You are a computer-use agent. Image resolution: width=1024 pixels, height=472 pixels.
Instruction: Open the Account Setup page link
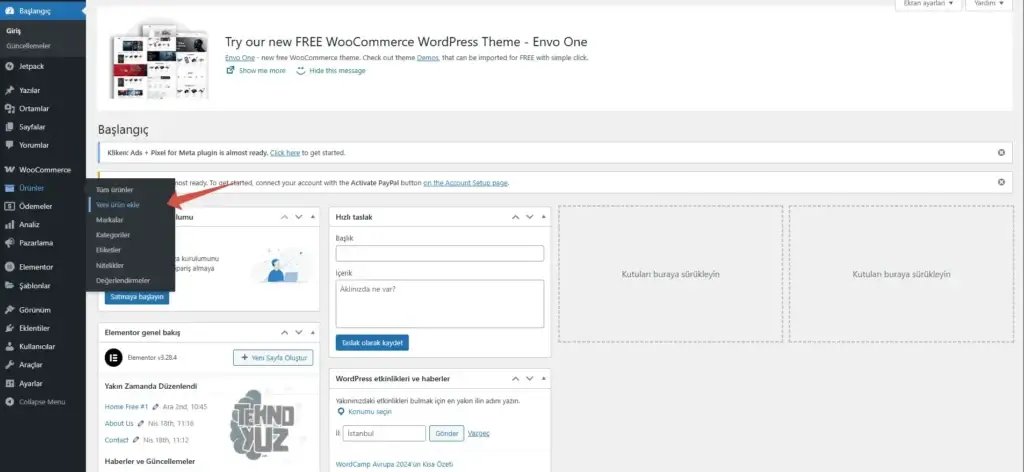coord(466,183)
